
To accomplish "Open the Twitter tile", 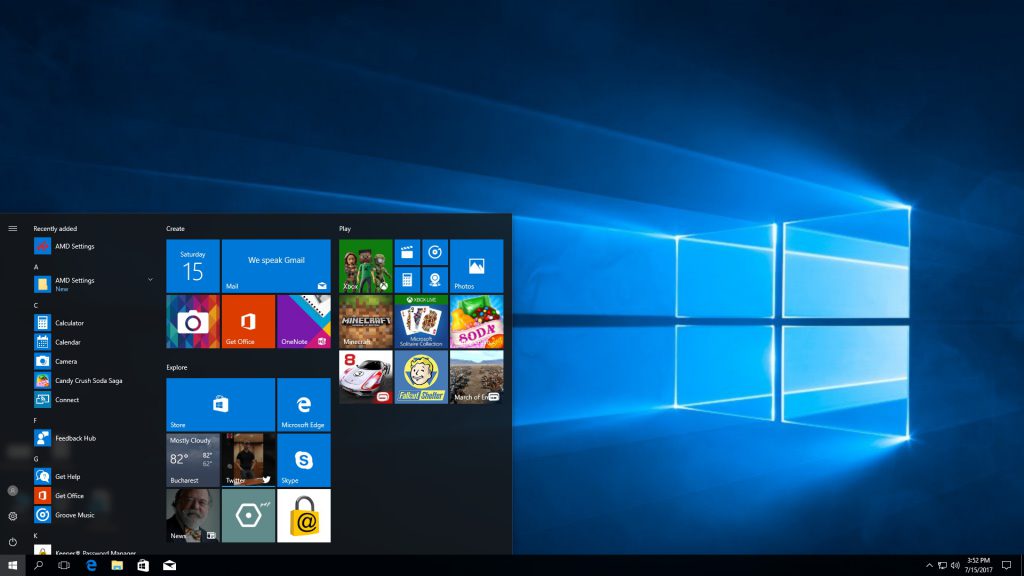I will 248,460.
